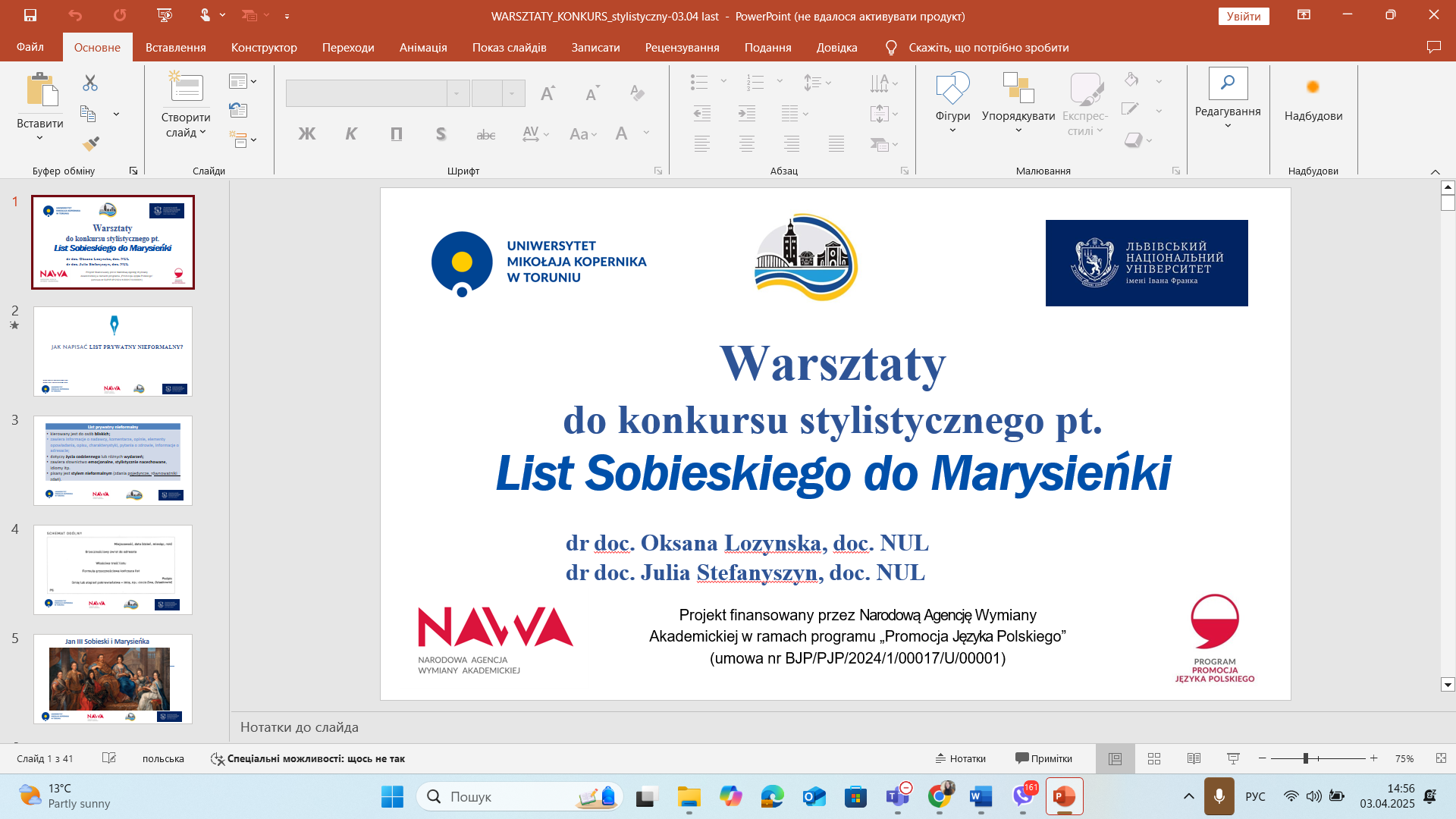Switch to the Показ слайдів tab
Viewport: 1456px width, 819px height.
pyautogui.click(x=510, y=47)
